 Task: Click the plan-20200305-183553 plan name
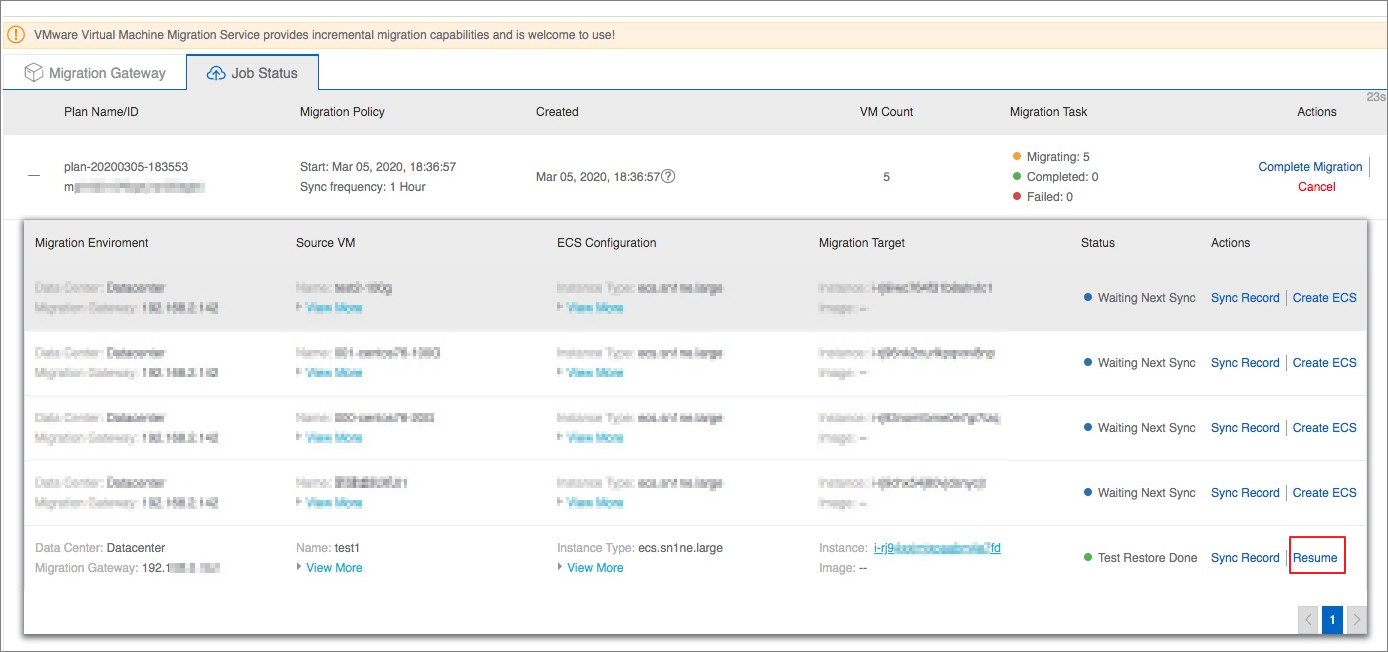coord(126,167)
